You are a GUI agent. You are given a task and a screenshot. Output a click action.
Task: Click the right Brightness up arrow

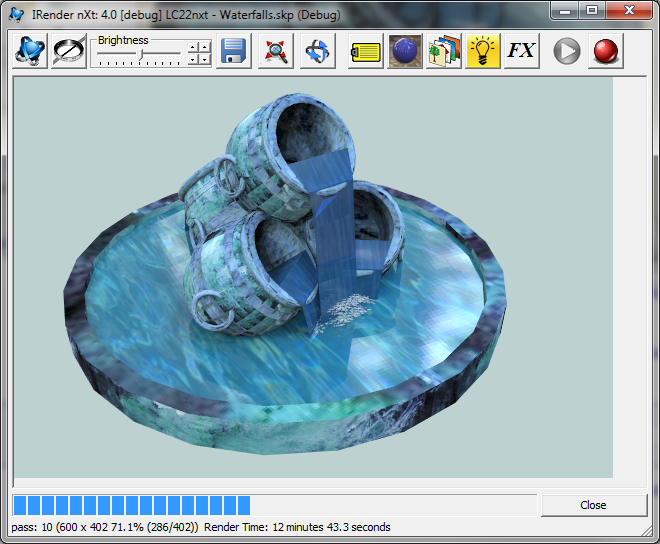(x=205, y=46)
